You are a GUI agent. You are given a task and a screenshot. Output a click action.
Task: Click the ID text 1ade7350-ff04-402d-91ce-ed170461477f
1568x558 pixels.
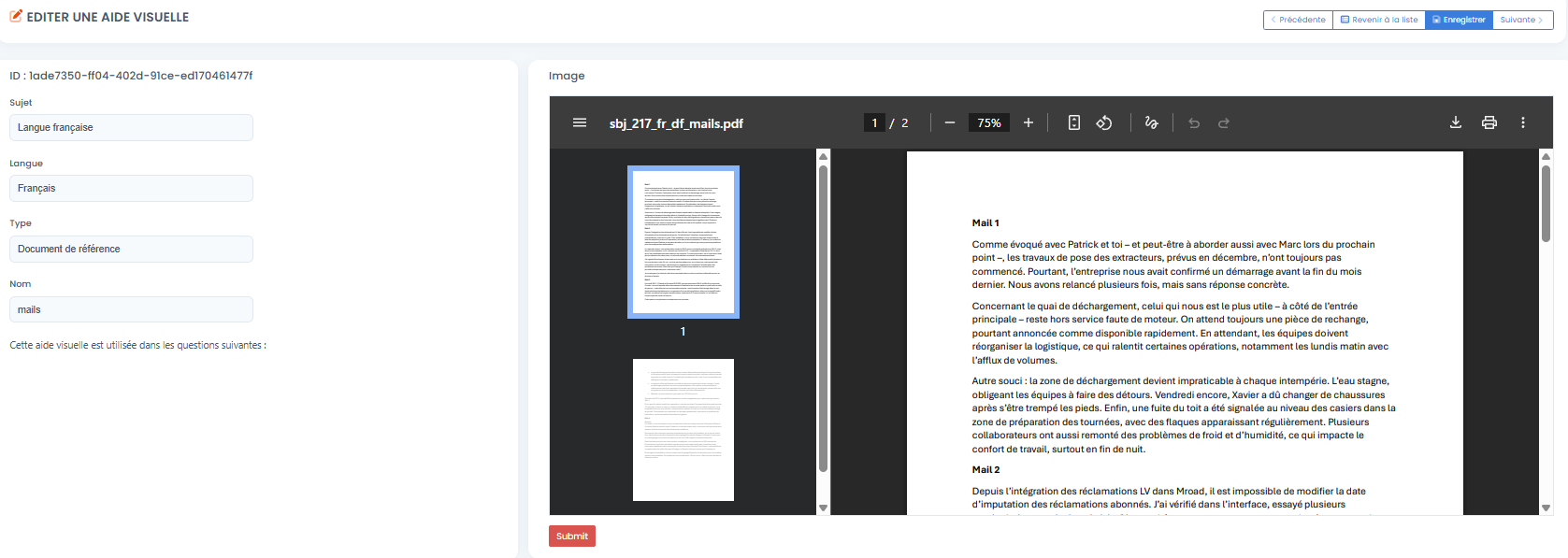140,76
